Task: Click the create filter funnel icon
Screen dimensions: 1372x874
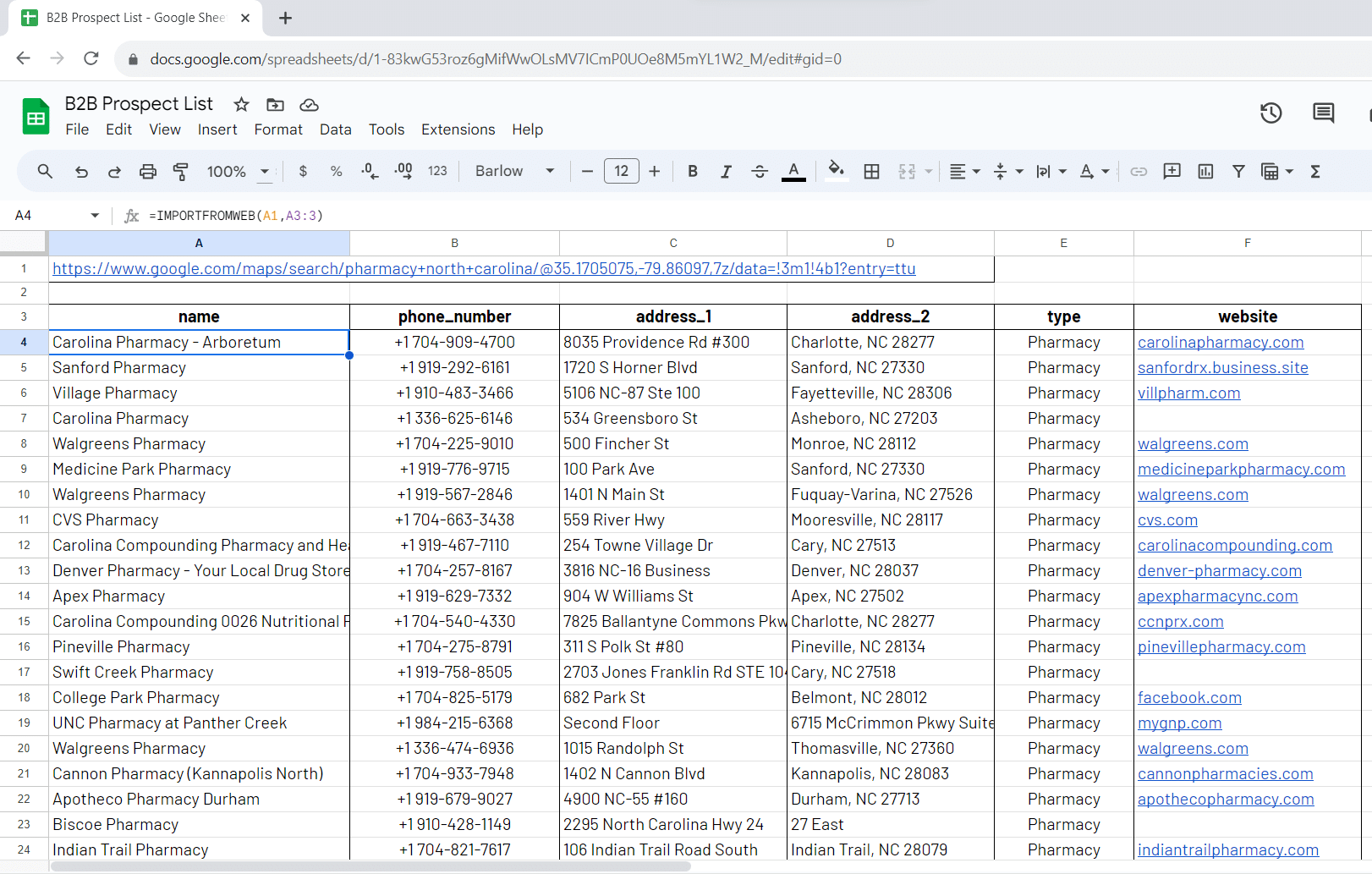Action: tap(1238, 172)
